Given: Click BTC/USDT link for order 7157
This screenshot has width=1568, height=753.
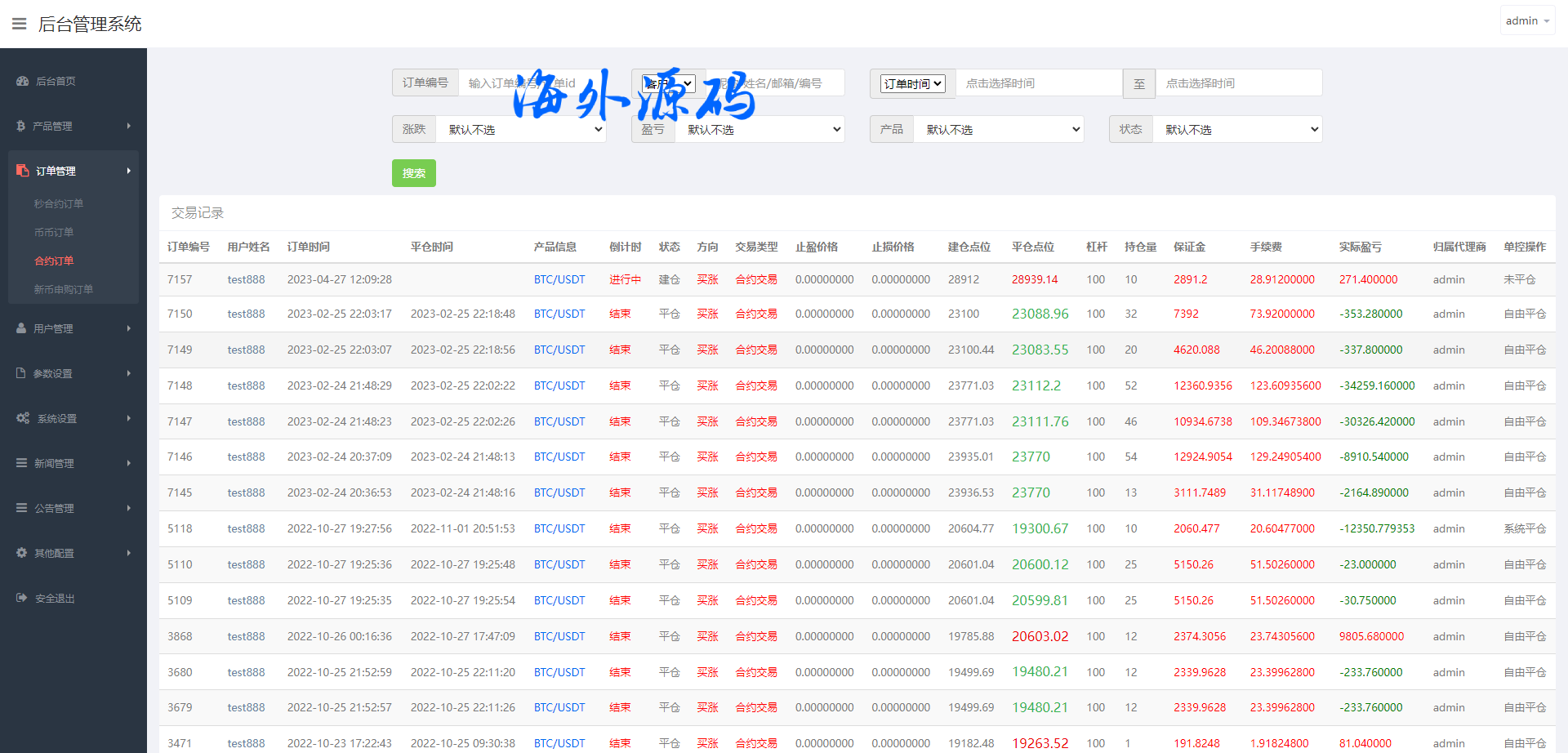Looking at the screenshot, I should point(559,279).
